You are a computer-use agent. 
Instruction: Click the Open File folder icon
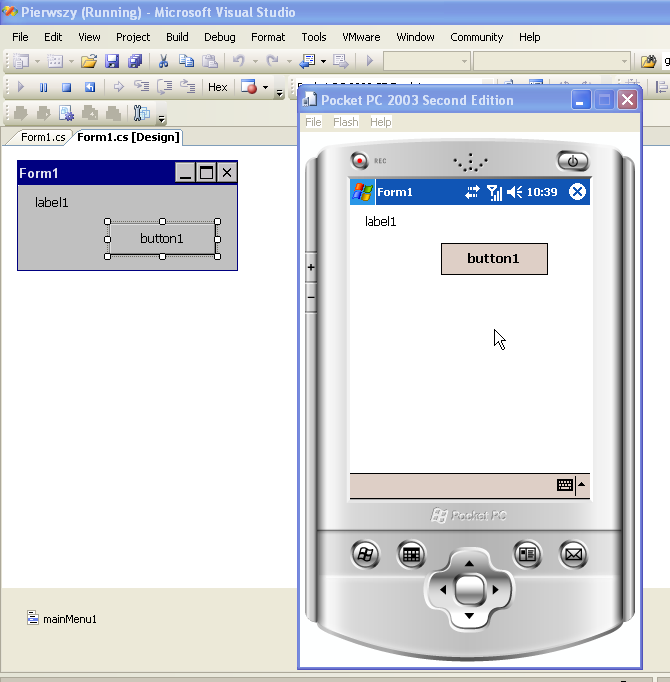89,61
